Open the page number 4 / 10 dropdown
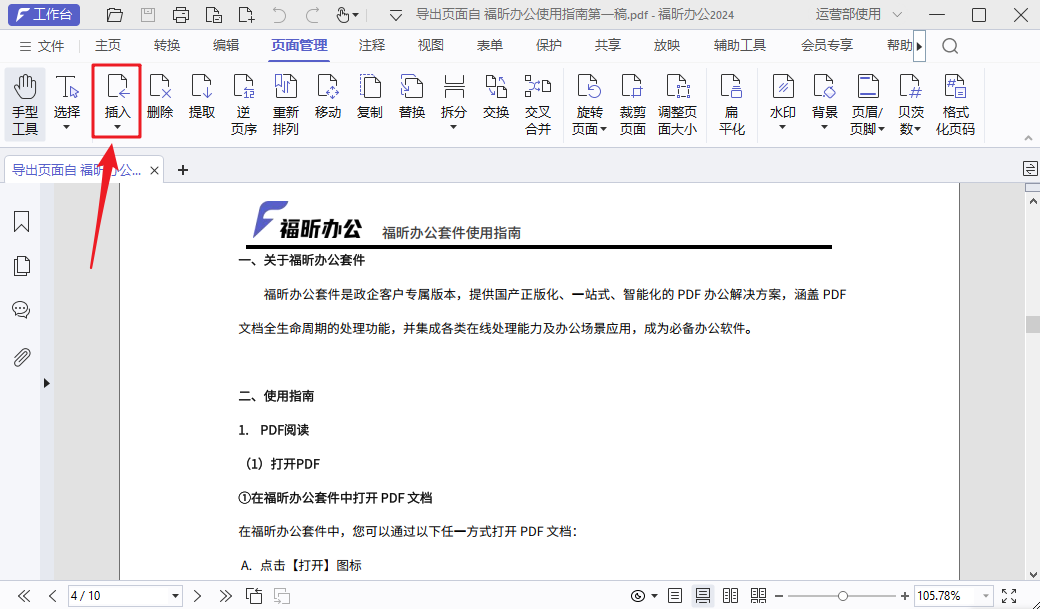1040x609 pixels. (175, 596)
